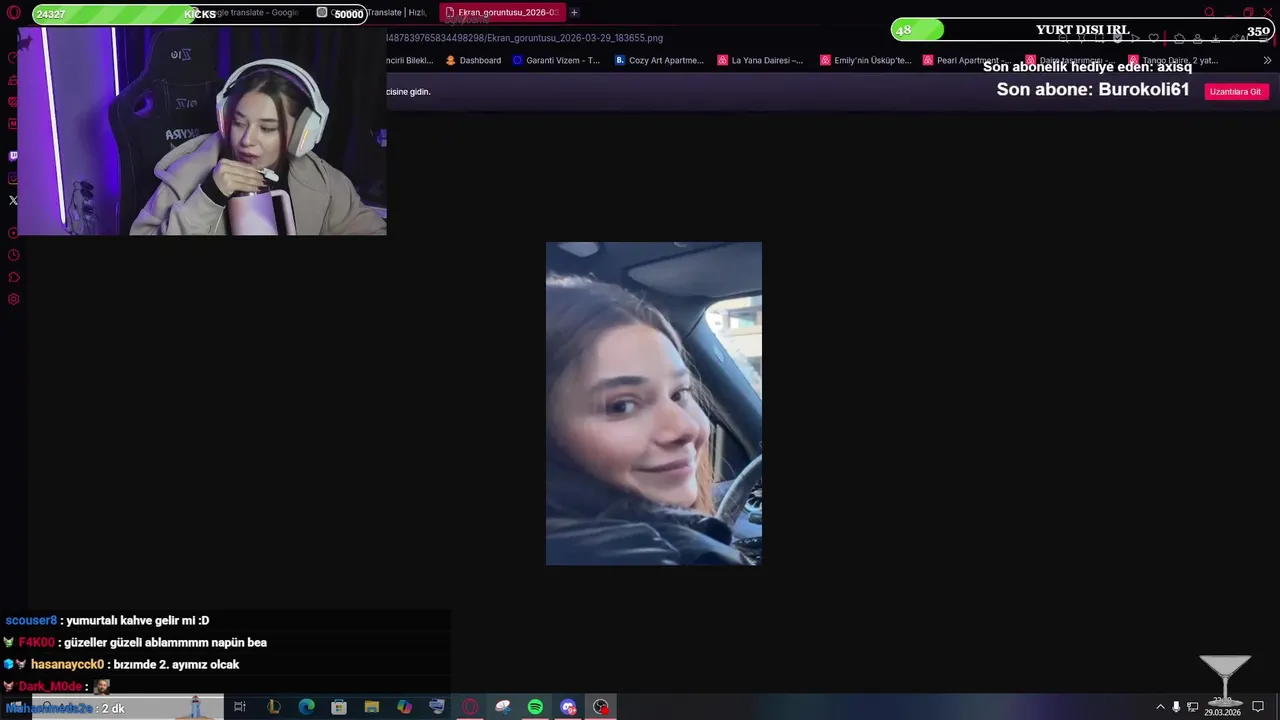Click the Uzantılara Git button
This screenshot has width=1280, height=720.
tap(1235, 91)
